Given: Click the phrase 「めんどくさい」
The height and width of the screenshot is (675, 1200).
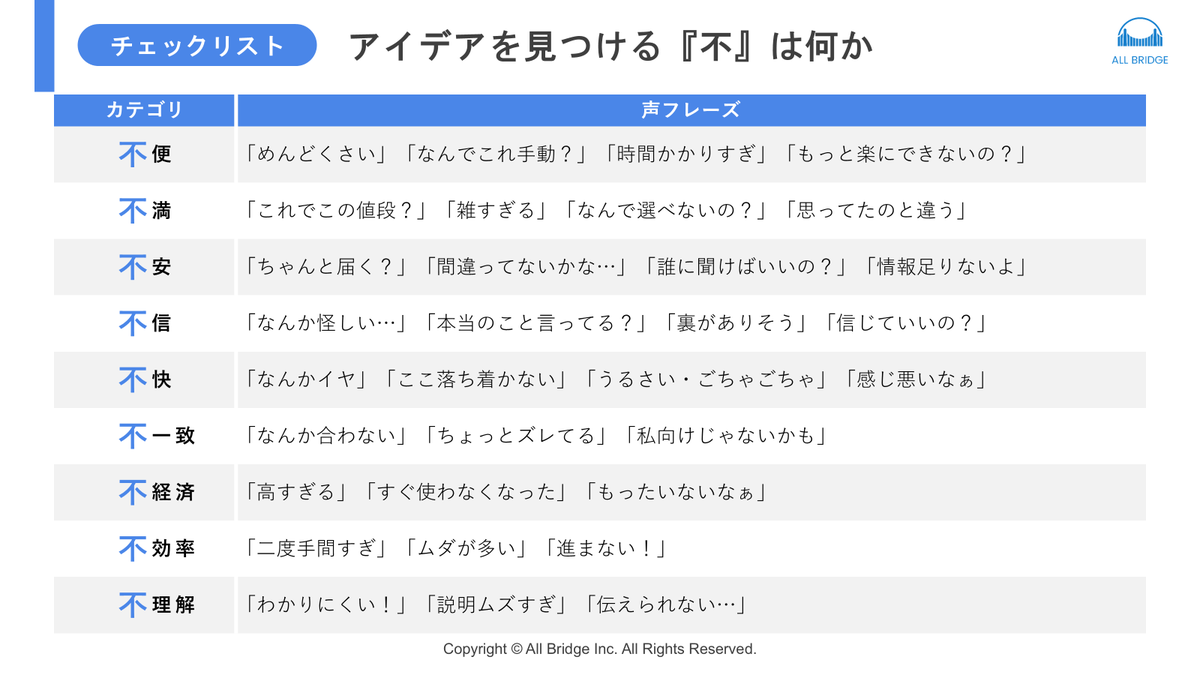Looking at the screenshot, I should [321, 154].
